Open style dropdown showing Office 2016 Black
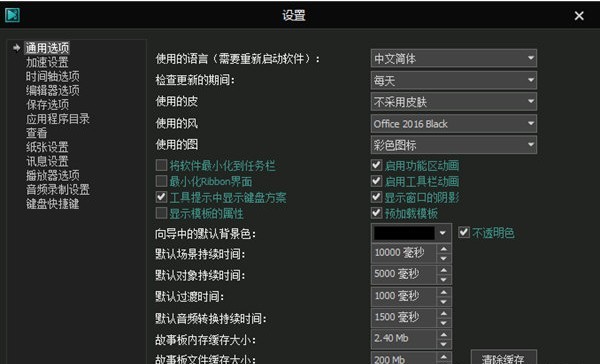 (454, 124)
